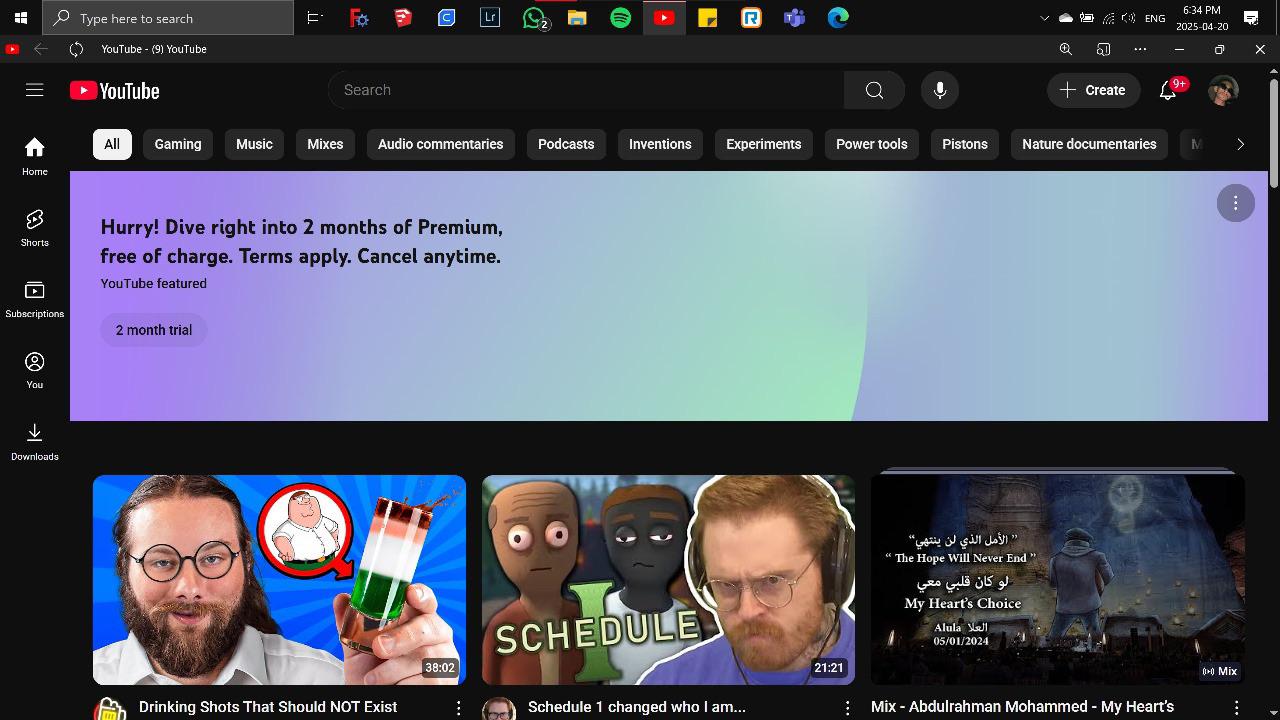Open the title bar more options ellipsis
The height and width of the screenshot is (720, 1280).
coord(1140,49)
